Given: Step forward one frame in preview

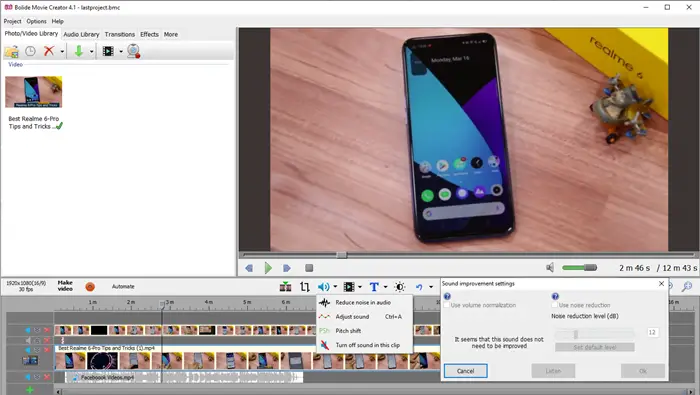Looking at the screenshot, I should click(x=287, y=268).
